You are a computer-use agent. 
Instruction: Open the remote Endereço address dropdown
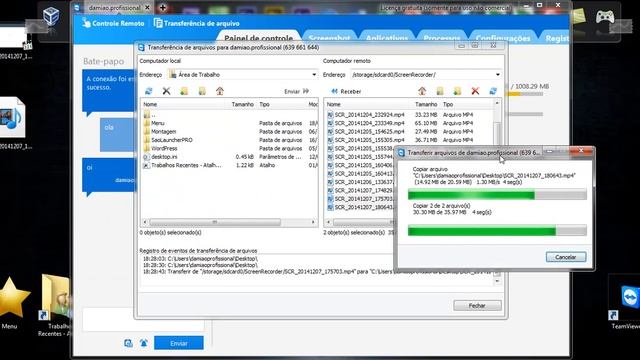pos(498,75)
